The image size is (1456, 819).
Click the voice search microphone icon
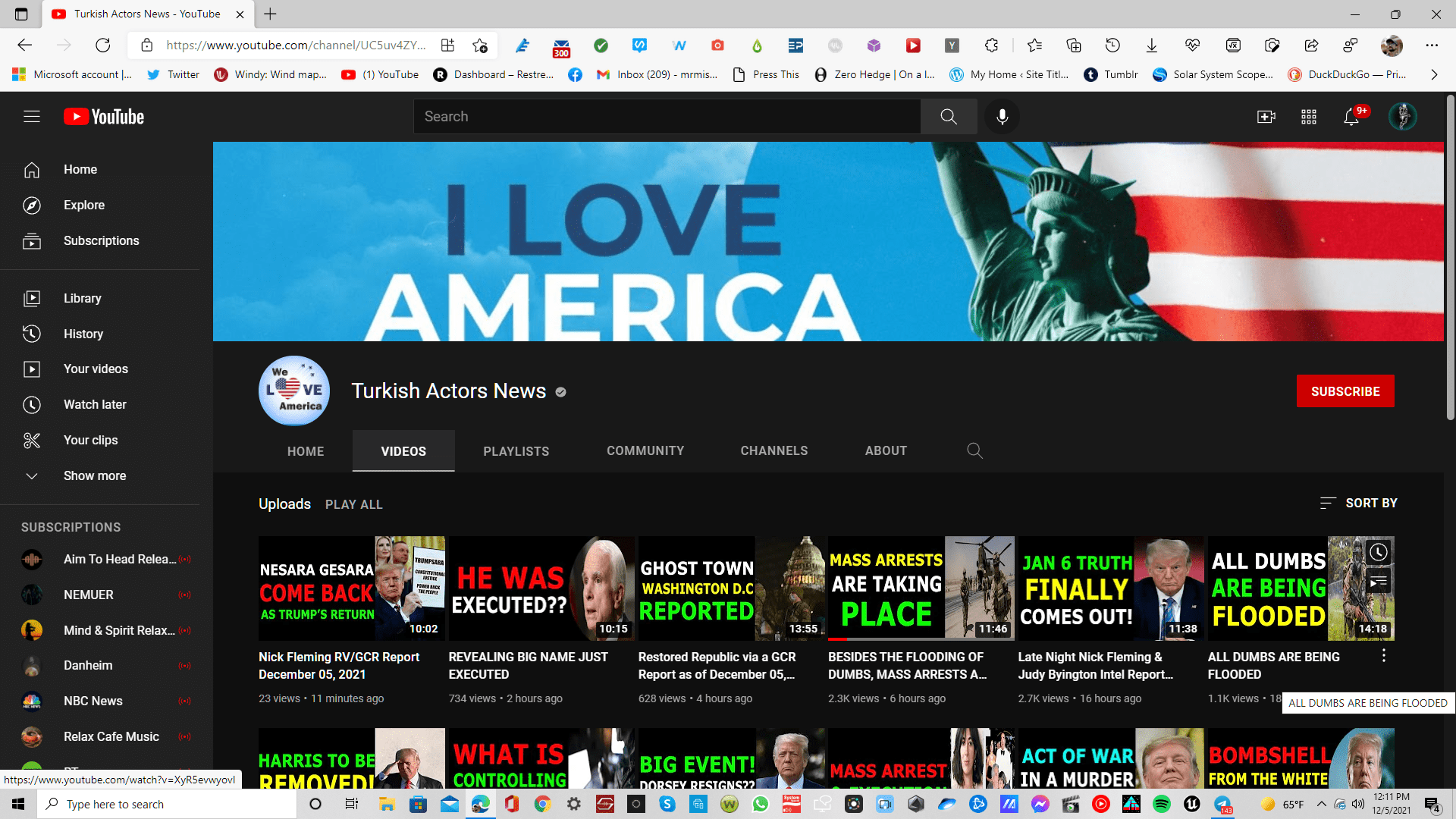coord(1002,117)
